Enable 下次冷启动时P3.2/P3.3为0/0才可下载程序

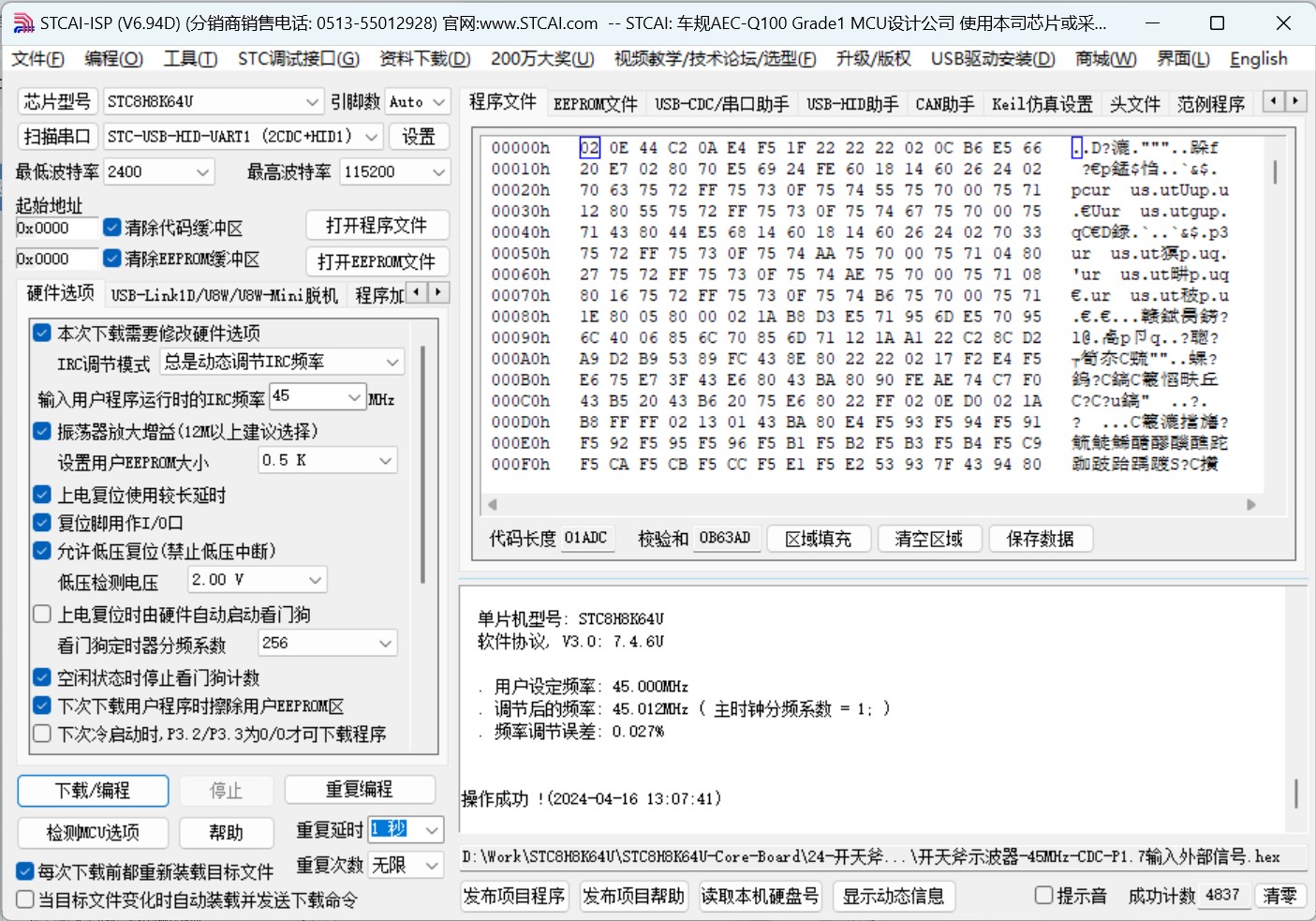coord(42,734)
